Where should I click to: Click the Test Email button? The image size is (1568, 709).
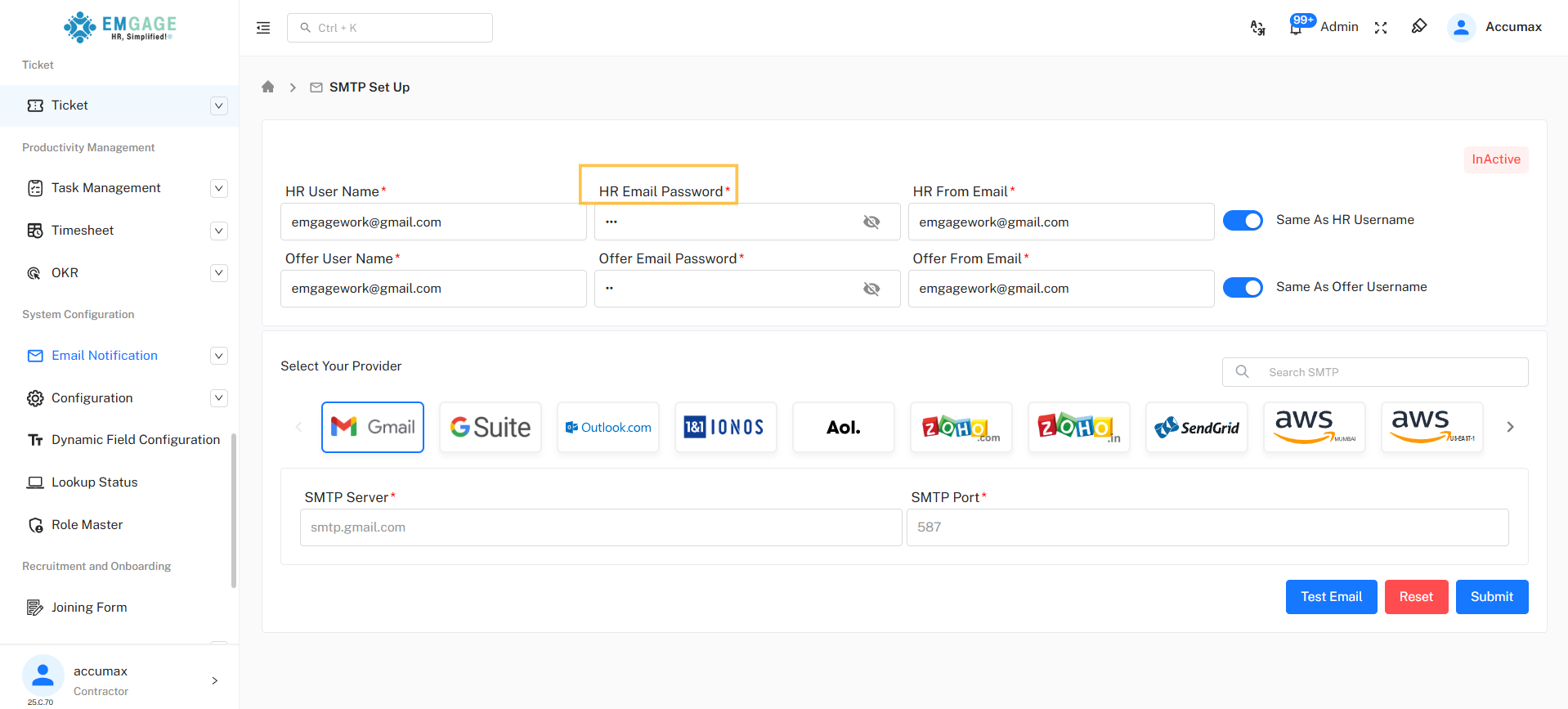(x=1331, y=597)
